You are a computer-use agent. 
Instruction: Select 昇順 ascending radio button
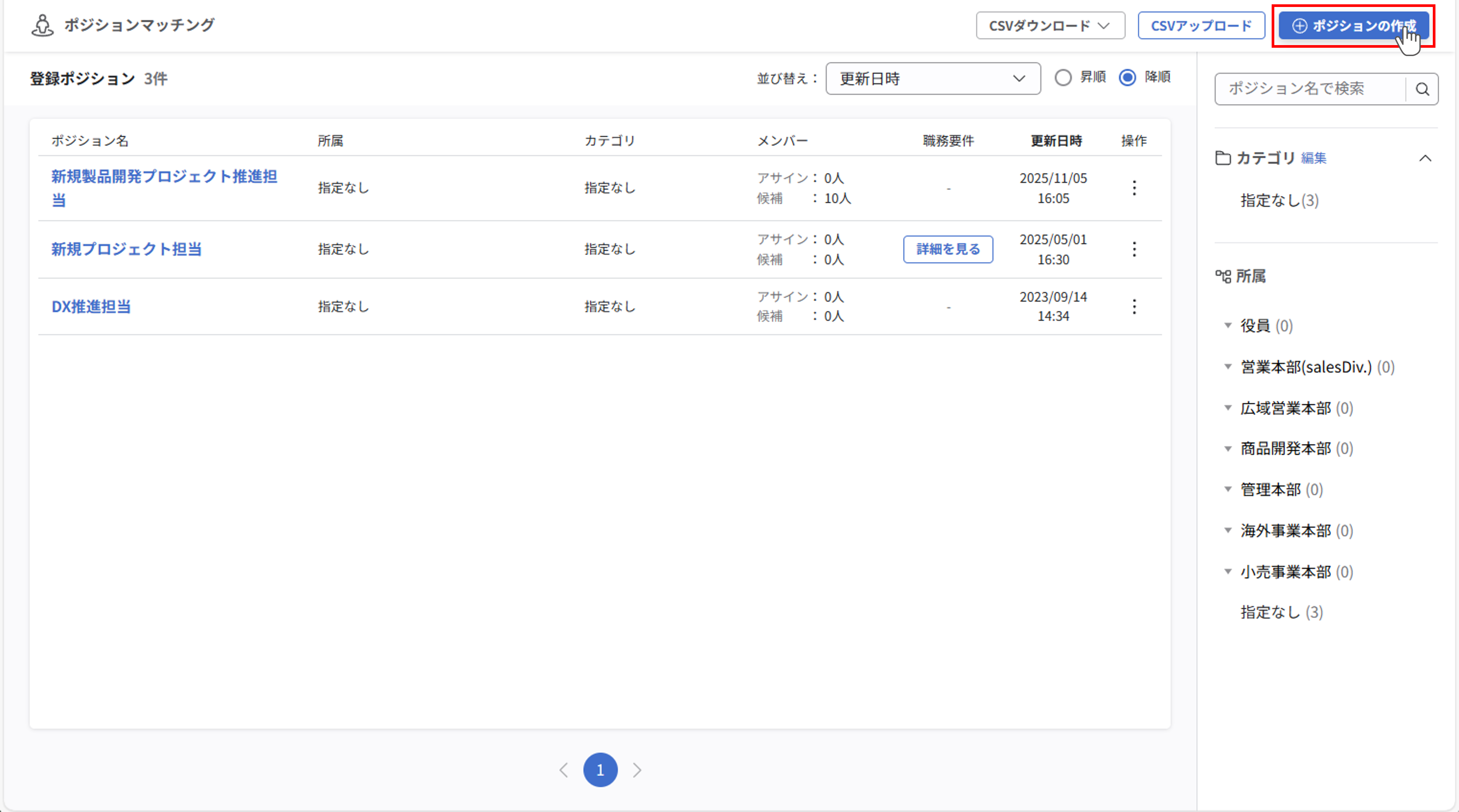(1063, 78)
